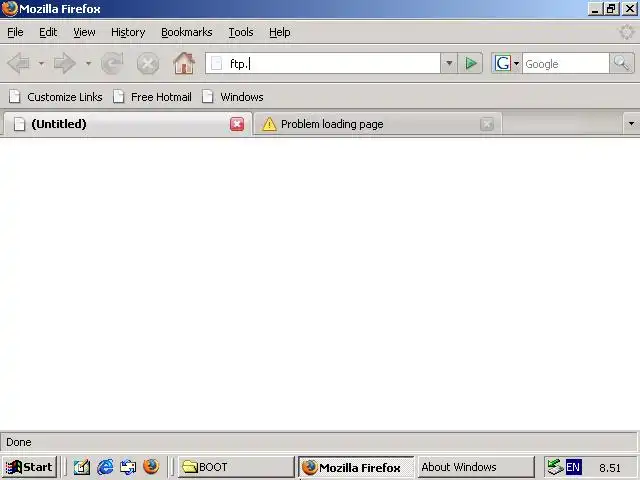Viewport: 640px width, 480px height.
Task: Click the EN language indicator
Action: coord(573,467)
